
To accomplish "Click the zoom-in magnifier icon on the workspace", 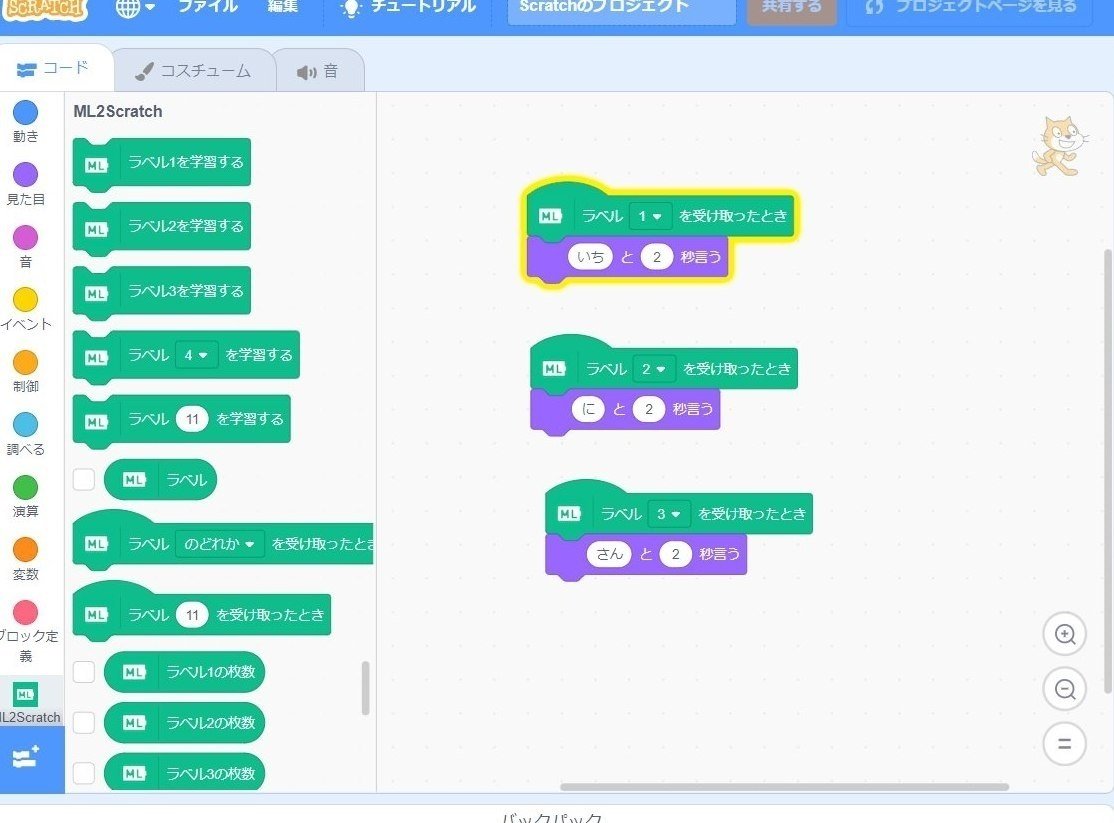I will tap(1064, 634).
